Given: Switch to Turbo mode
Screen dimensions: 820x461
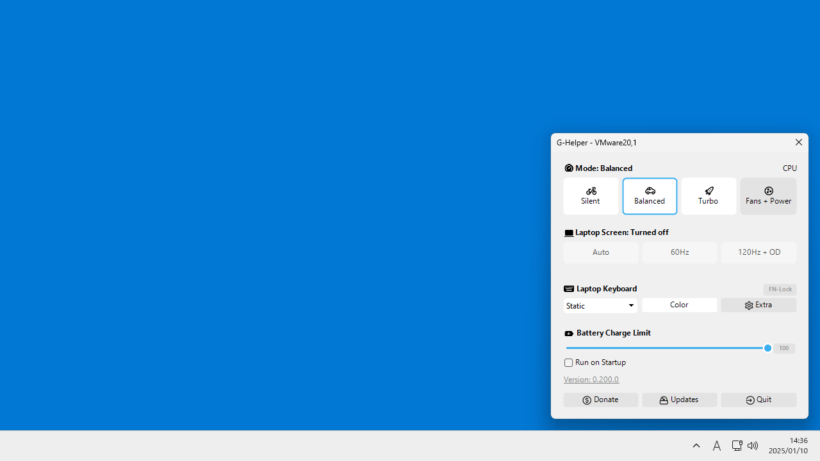Looking at the screenshot, I should [x=708, y=196].
